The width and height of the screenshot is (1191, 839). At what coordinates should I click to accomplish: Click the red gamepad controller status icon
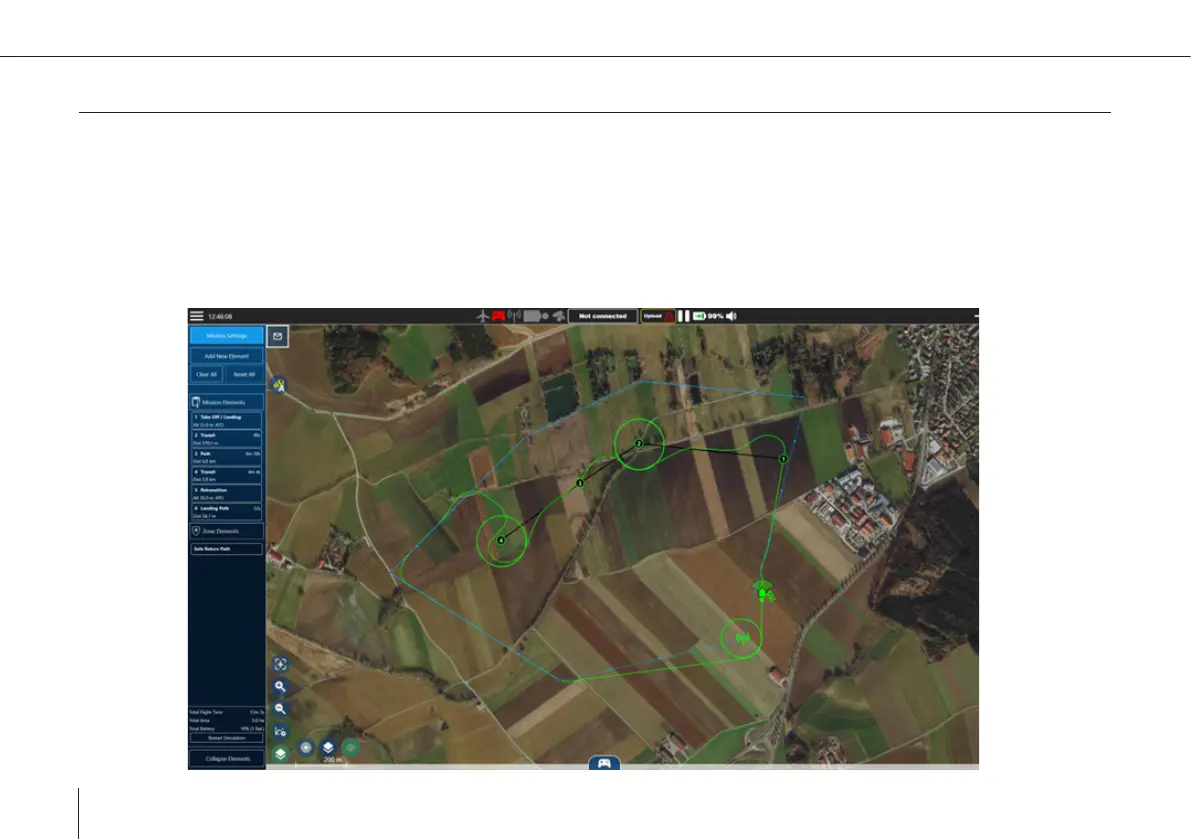coord(498,316)
